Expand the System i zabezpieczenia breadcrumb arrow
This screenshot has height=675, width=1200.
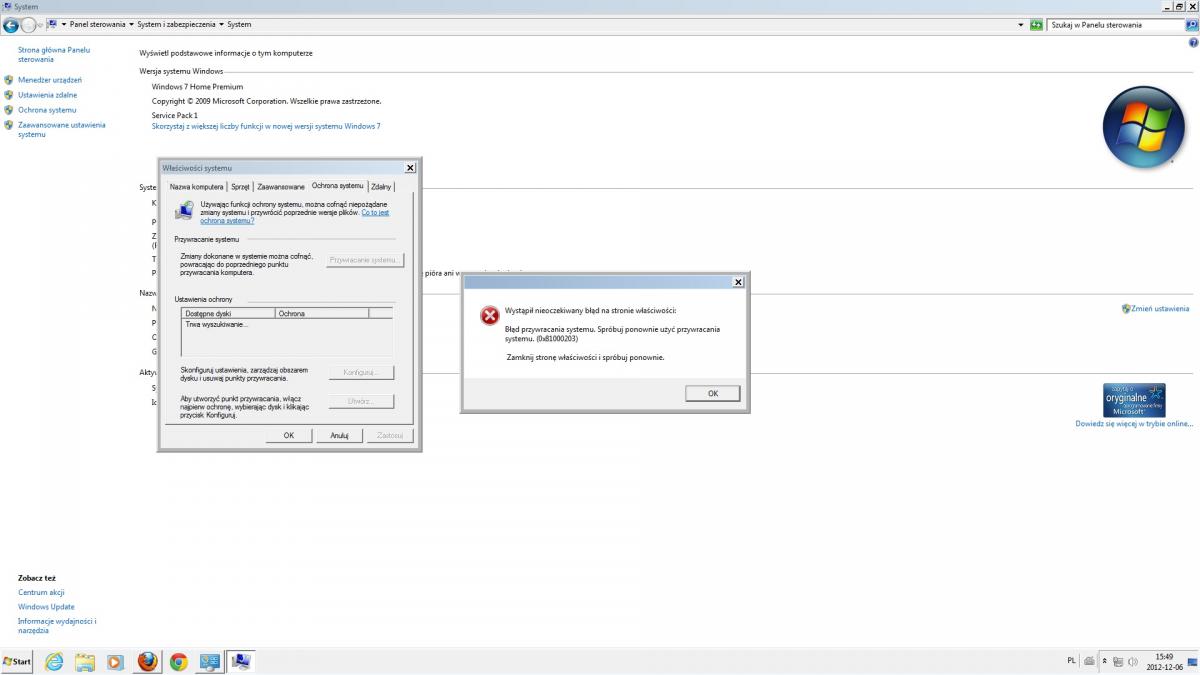(x=221, y=24)
